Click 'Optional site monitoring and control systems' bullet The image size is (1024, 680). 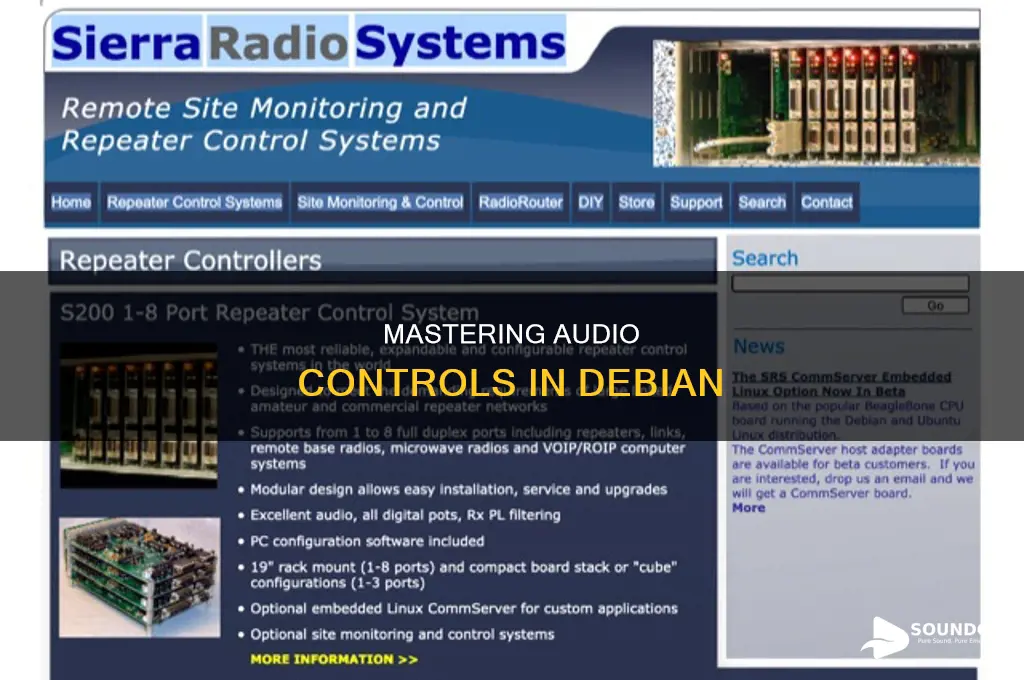pyautogui.click(x=402, y=635)
